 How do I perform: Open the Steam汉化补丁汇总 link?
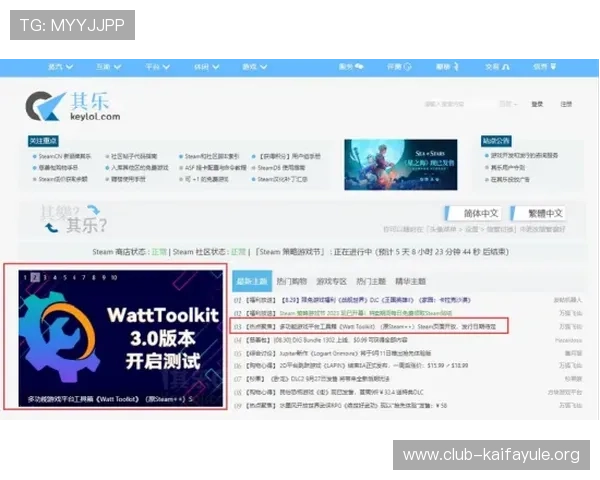[x=282, y=179]
